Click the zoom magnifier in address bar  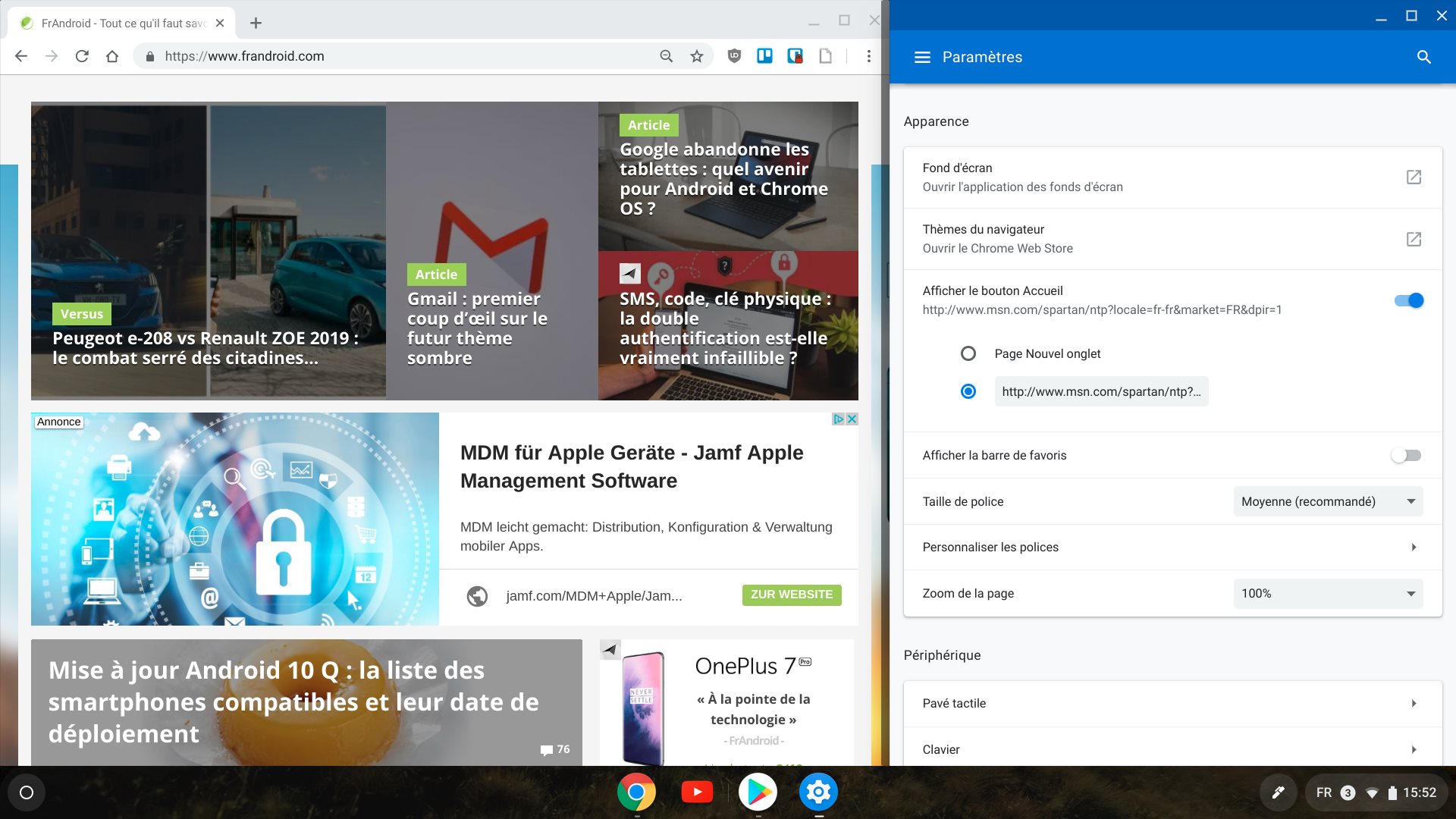(667, 56)
